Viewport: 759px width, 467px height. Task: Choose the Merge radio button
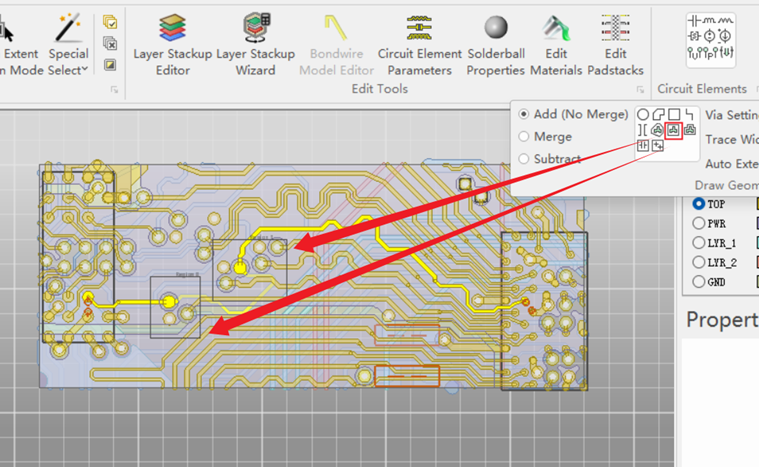(x=524, y=137)
